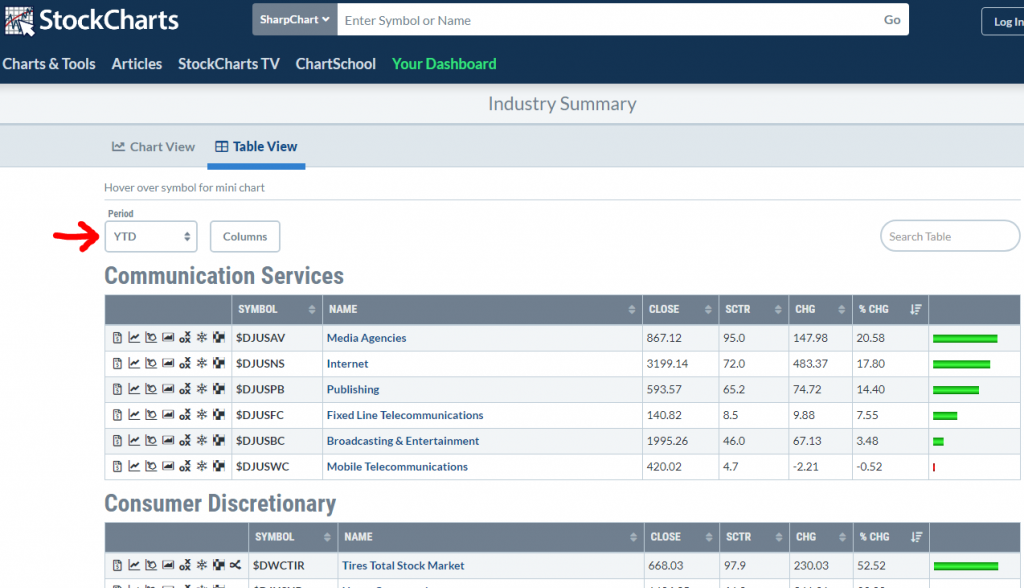Sort Communication Services table by SCTR header

pyautogui.click(x=752, y=310)
